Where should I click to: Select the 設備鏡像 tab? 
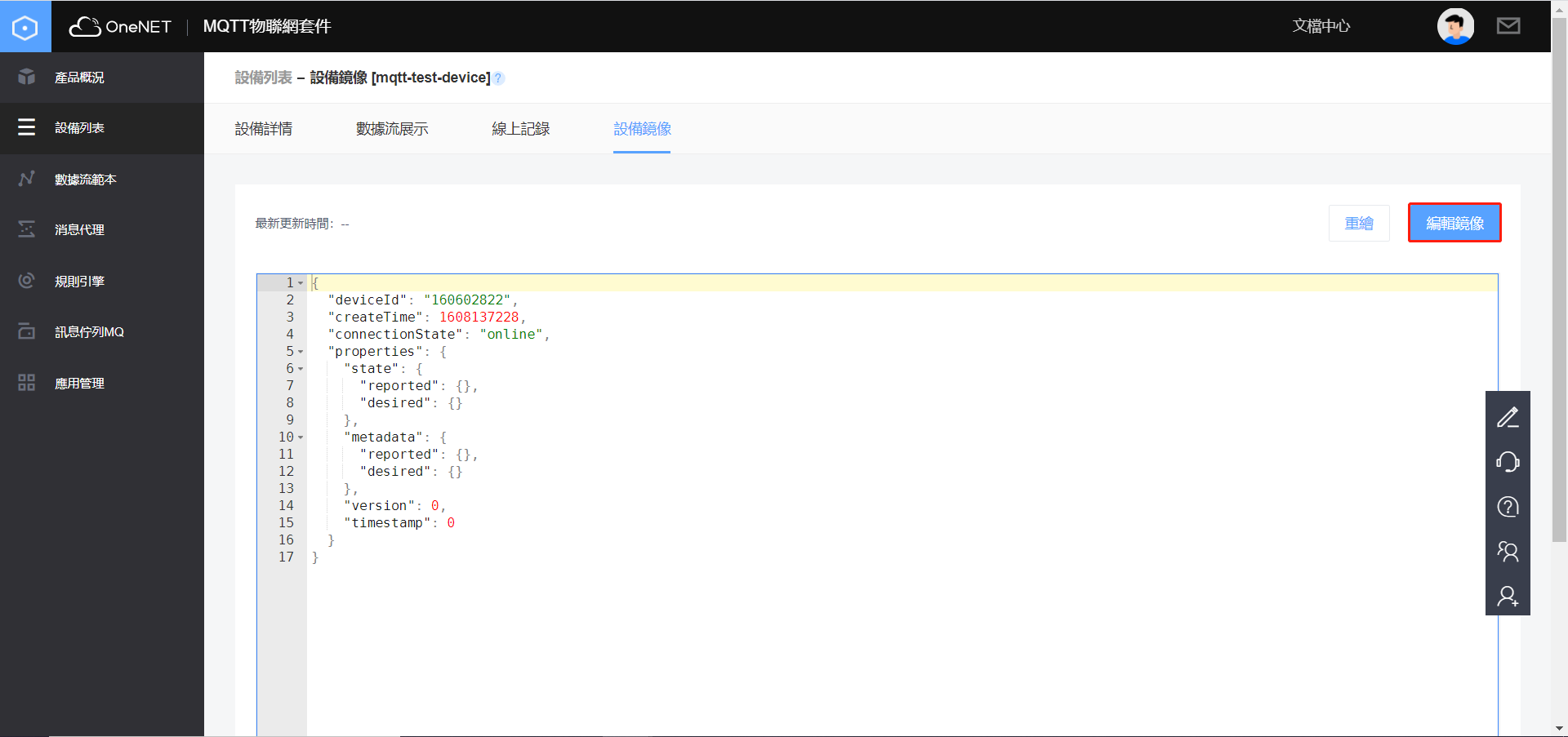642,129
